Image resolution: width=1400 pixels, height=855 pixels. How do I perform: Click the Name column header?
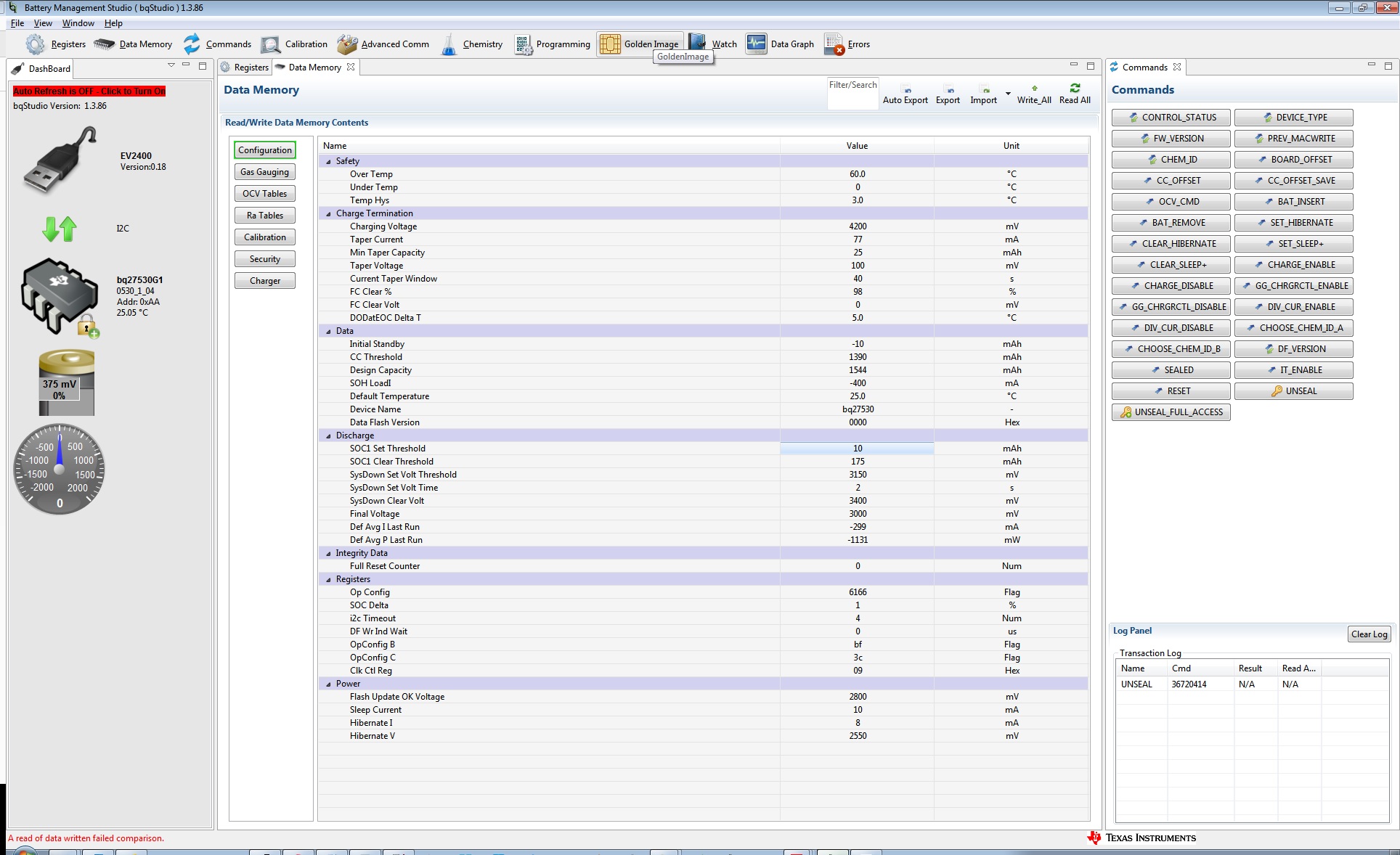pyautogui.click(x=549, y=146)
